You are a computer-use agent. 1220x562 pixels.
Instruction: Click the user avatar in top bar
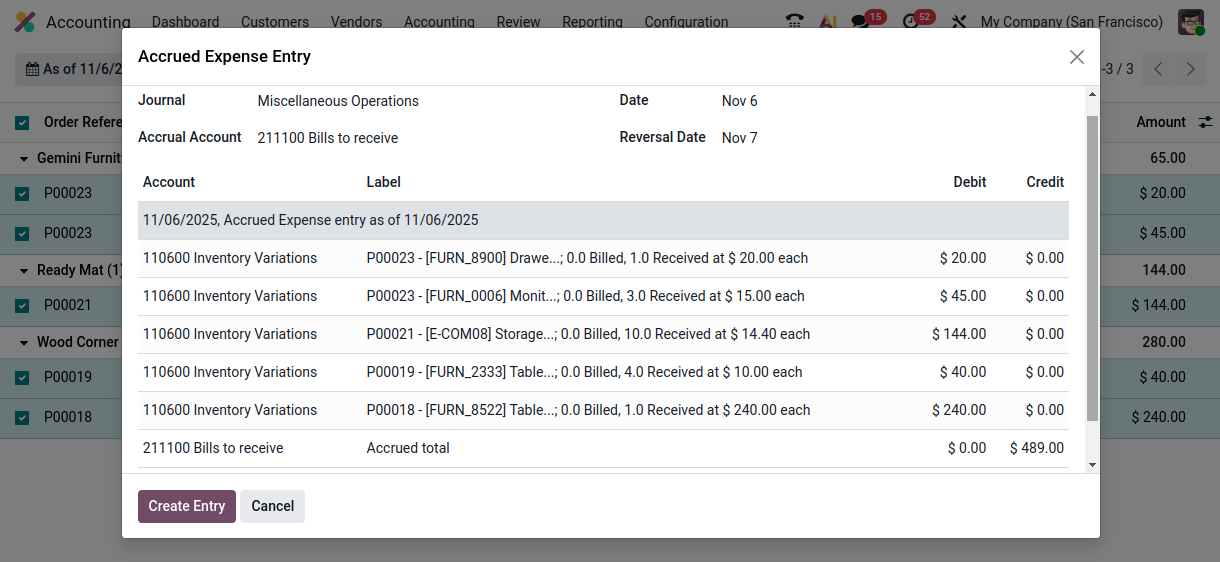pyautogui.click(x=1190, y=22)
